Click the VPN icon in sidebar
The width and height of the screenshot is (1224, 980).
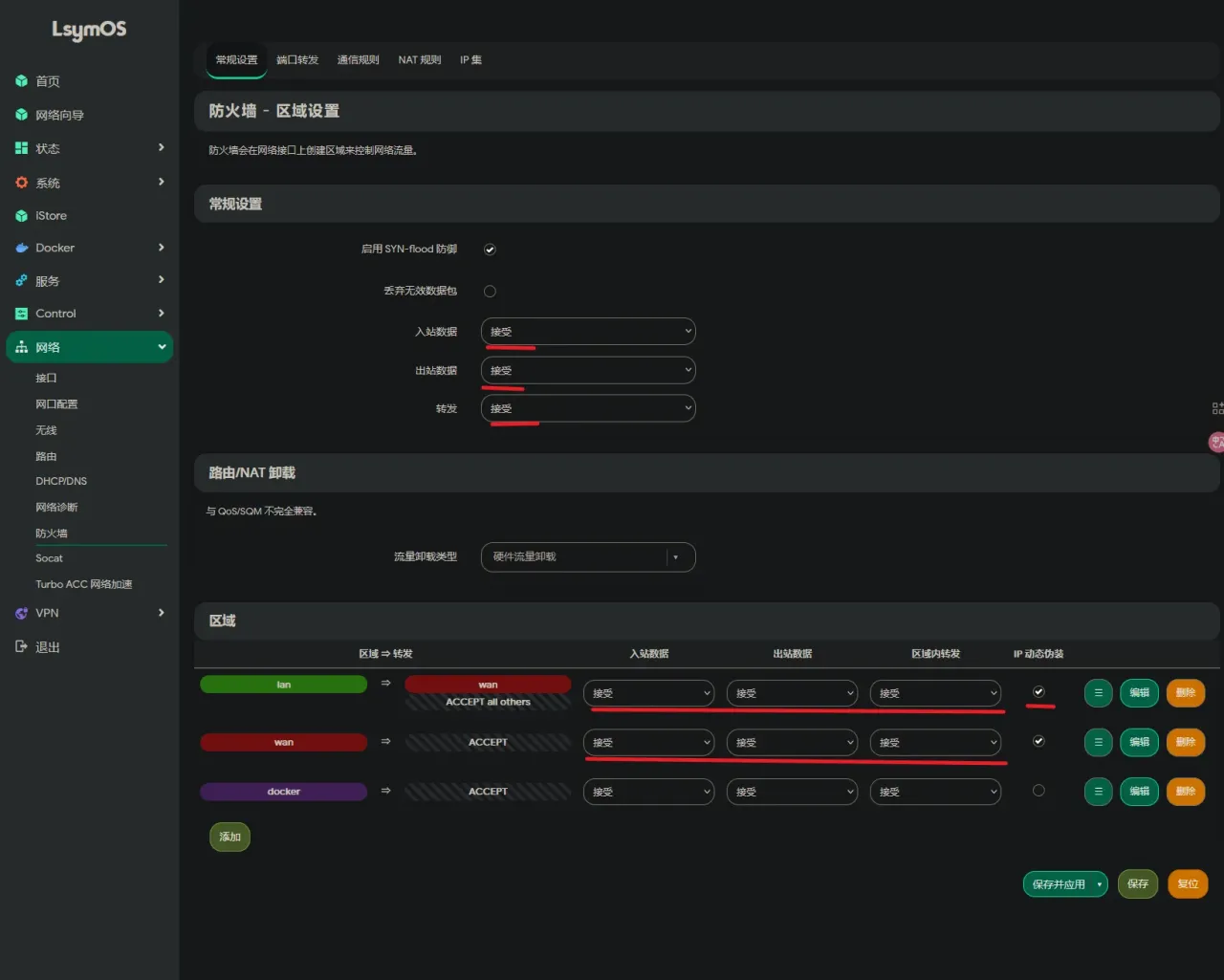(21, 614)
